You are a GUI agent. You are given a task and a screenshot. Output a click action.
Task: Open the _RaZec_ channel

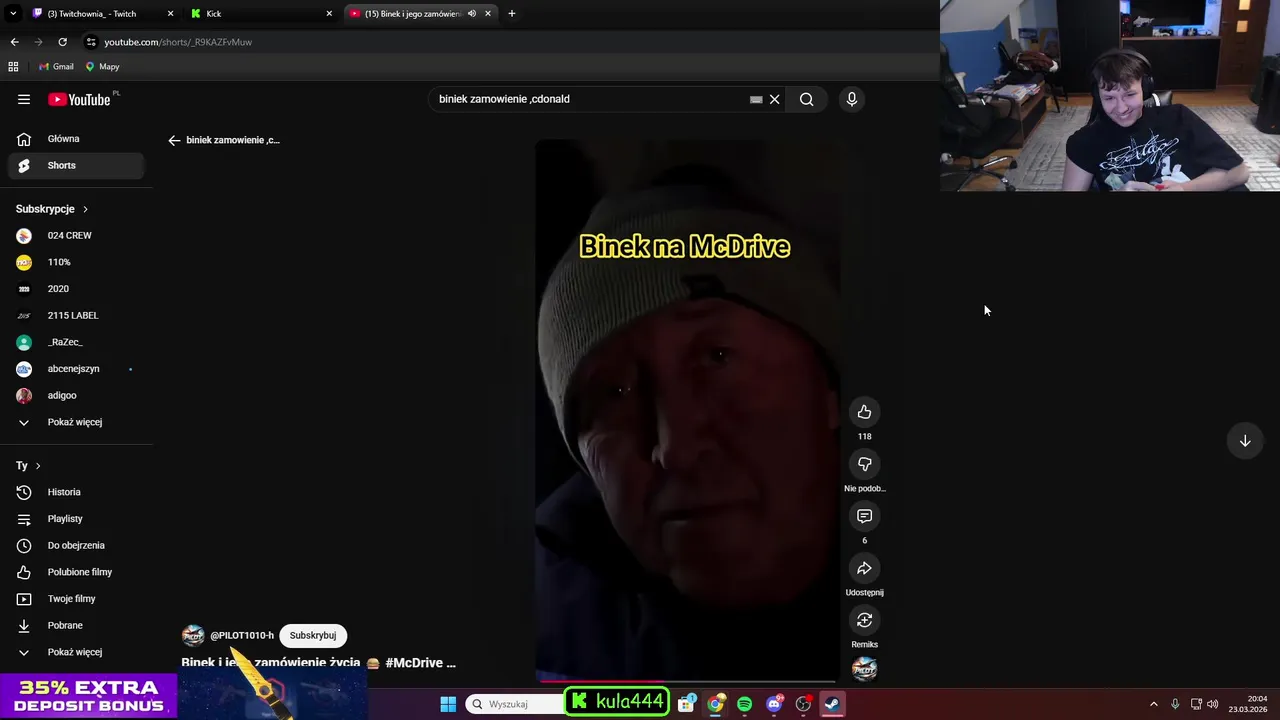[76, 342]
